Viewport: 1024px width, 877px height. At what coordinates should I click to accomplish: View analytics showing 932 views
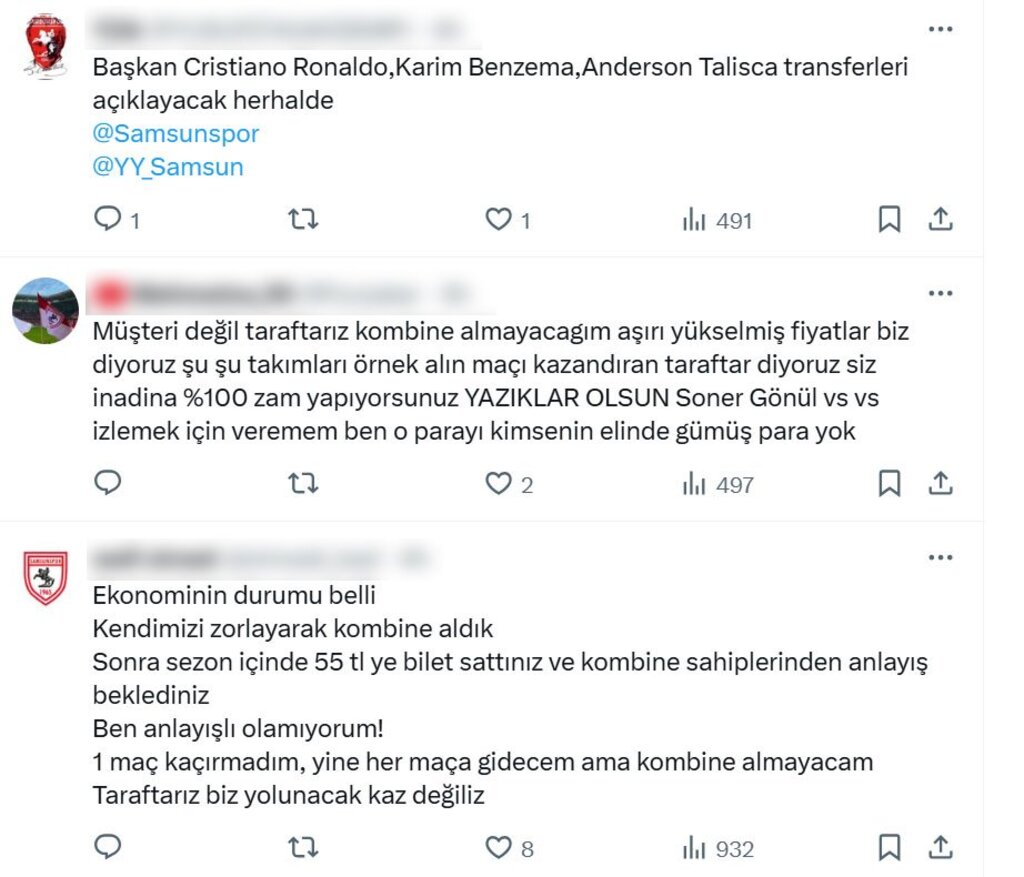click(718, 848)
